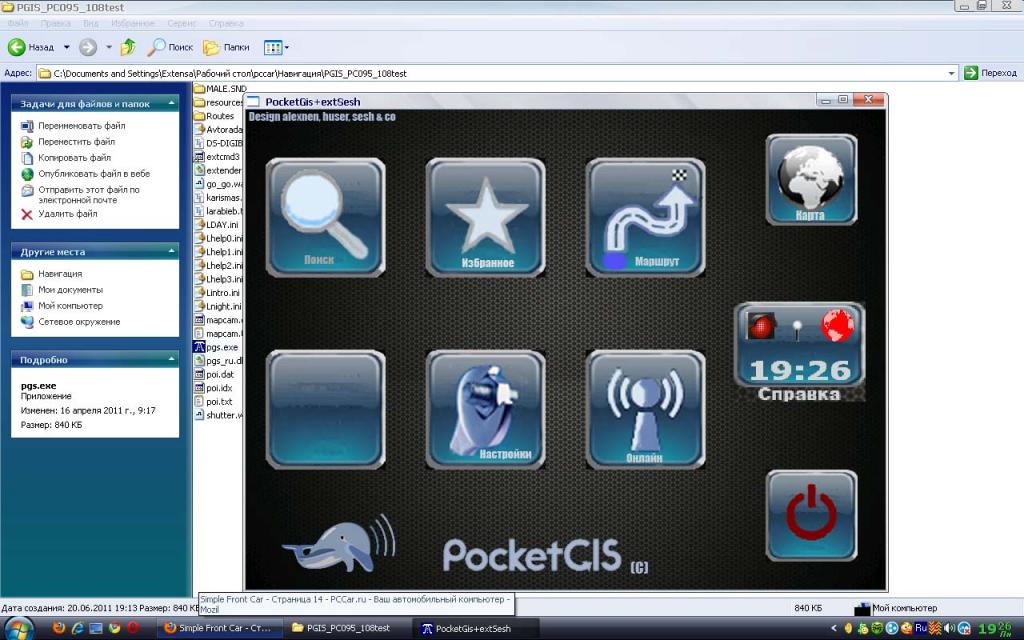The image size is (1024, 640).
Task: Switch to Simple Front Car taskbar button
Action: coord(218,628)
